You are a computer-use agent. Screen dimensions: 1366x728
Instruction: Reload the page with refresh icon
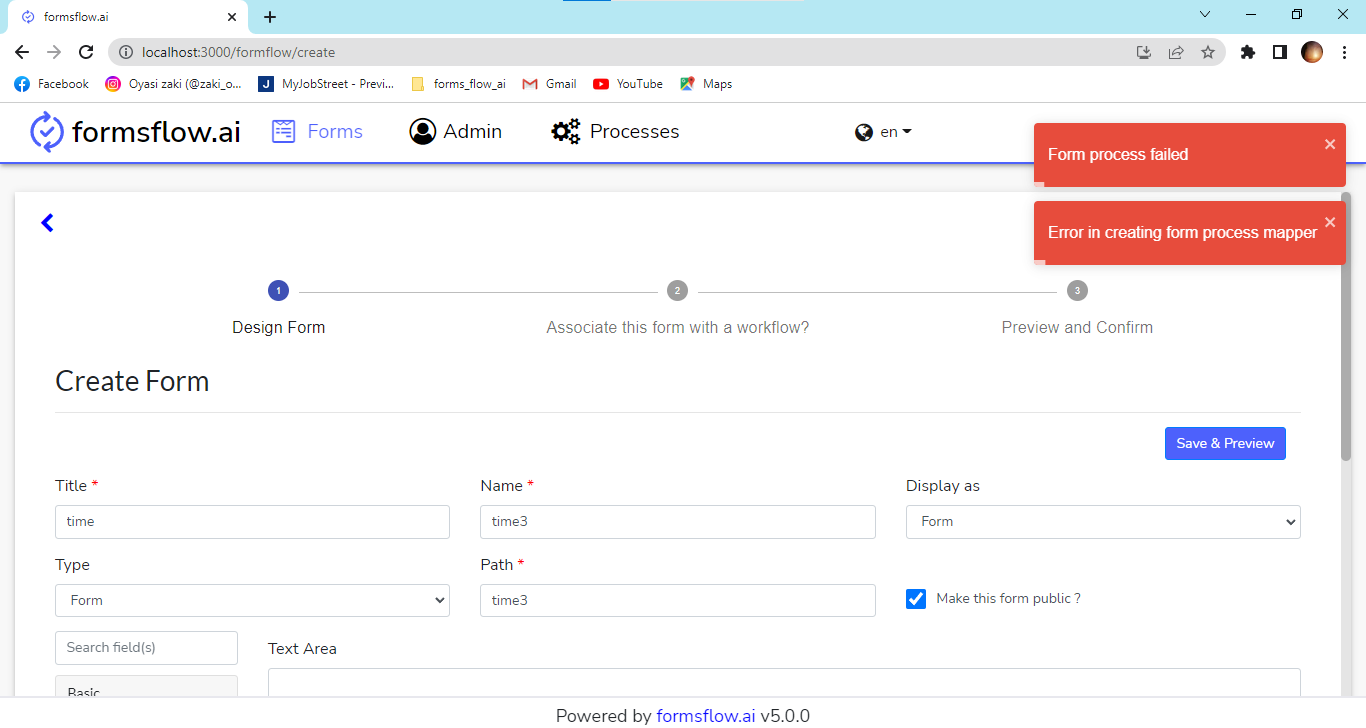86,52
